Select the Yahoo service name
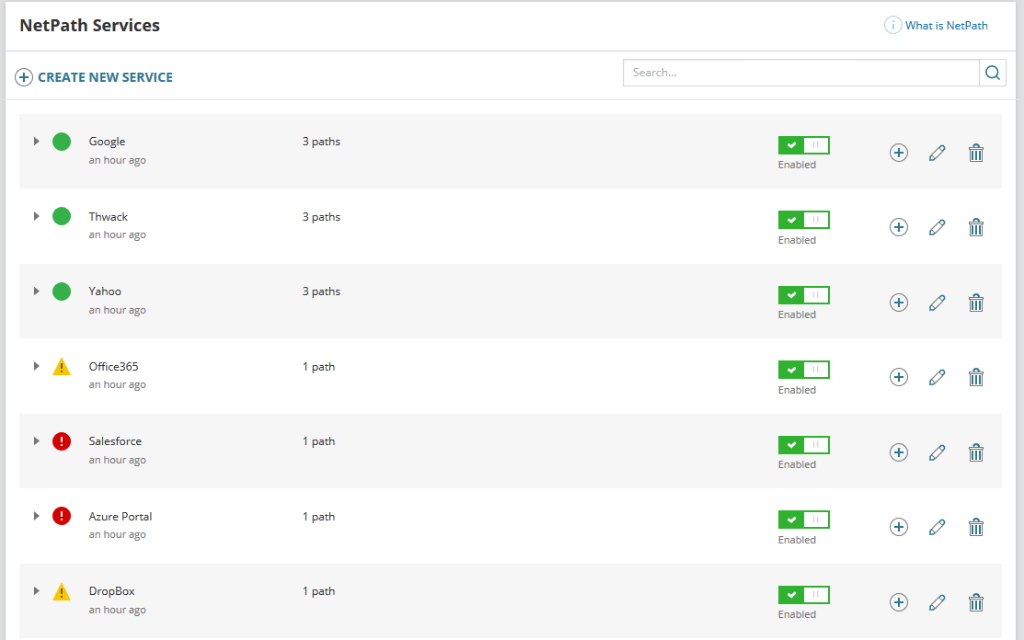1024x640 pixels. coord(105,291)
